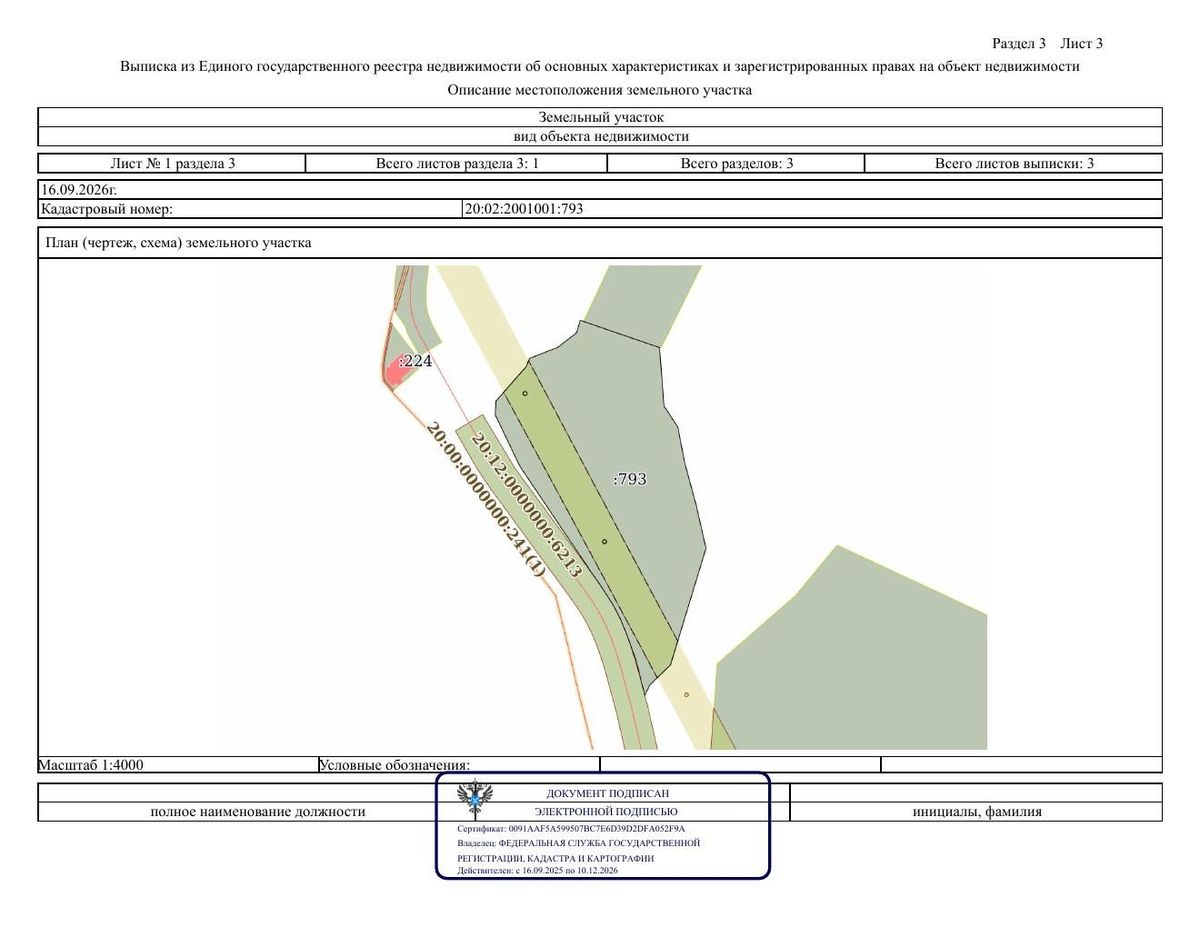Click "Всего листов раздела 3: 1" cell
Image resolution: width=1200 pixels, height=927 pixels.
(457, 163)
